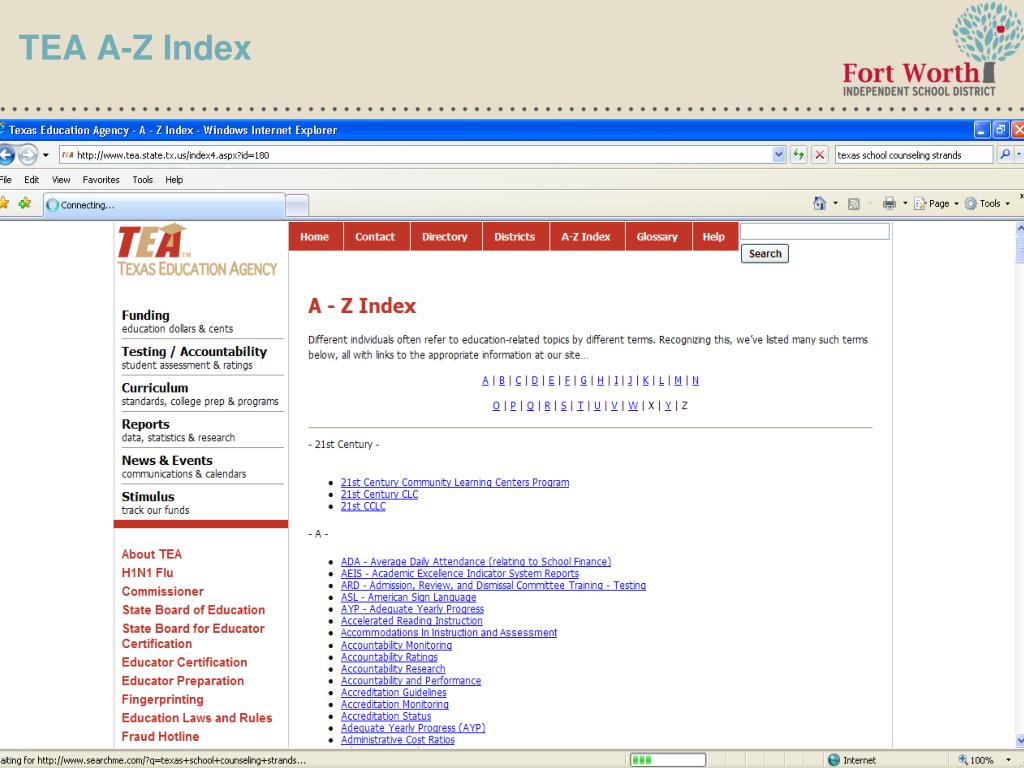Click the browser Forward arrow button
Image resolution: width=1024 pixels, height=768 pixels.
pyautogui.click(x=27, y=155)
